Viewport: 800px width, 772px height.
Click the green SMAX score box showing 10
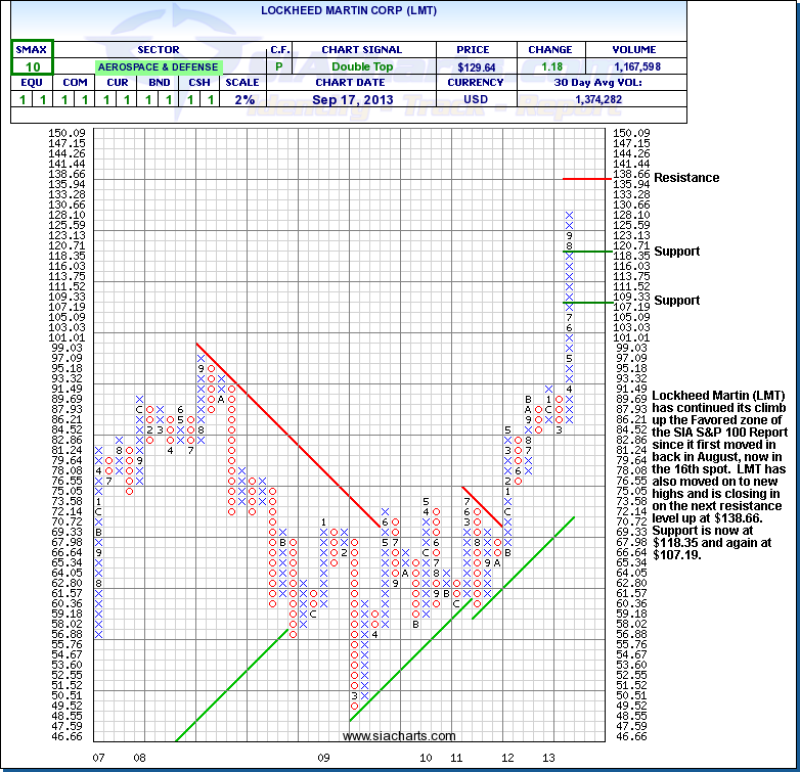point(32,66)
